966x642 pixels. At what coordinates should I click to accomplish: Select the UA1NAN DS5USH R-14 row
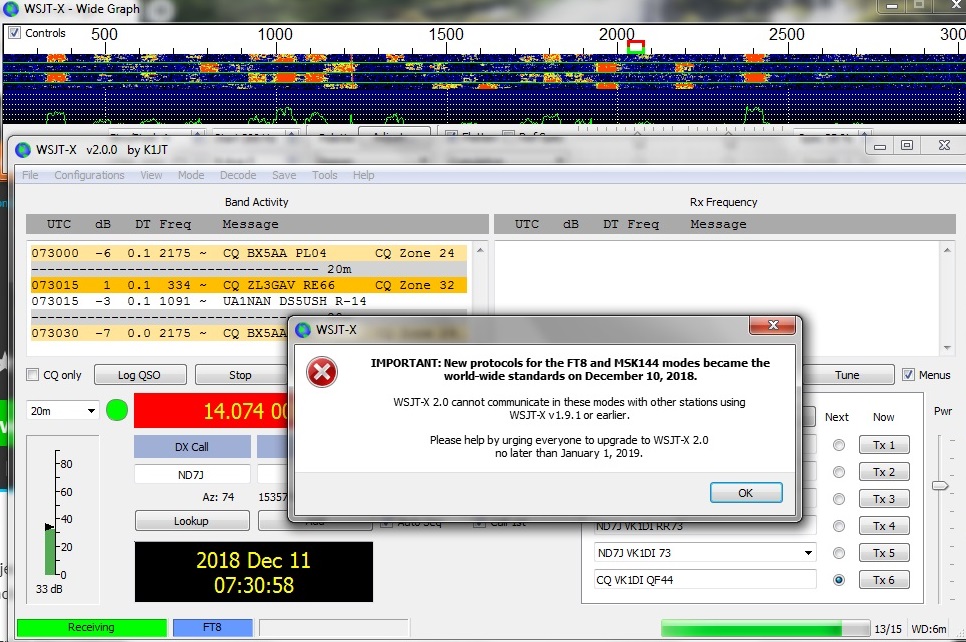point(249,301)
